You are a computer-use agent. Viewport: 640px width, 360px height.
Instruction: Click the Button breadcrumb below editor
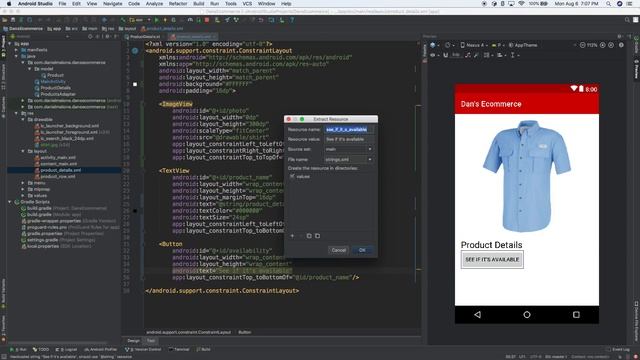tap(244, 332)
